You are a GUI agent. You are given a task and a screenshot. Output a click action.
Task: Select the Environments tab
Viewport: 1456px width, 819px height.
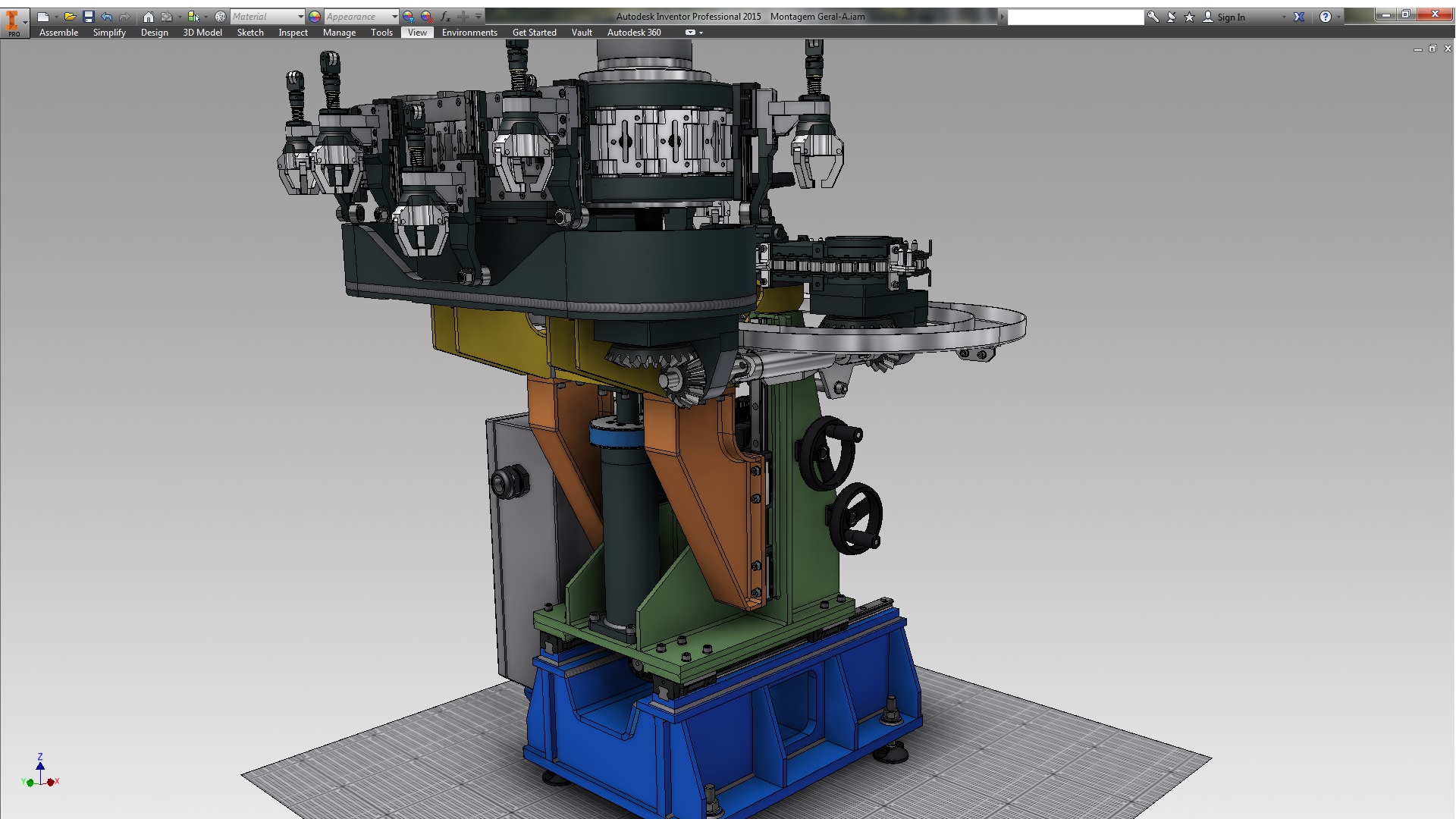469,33
